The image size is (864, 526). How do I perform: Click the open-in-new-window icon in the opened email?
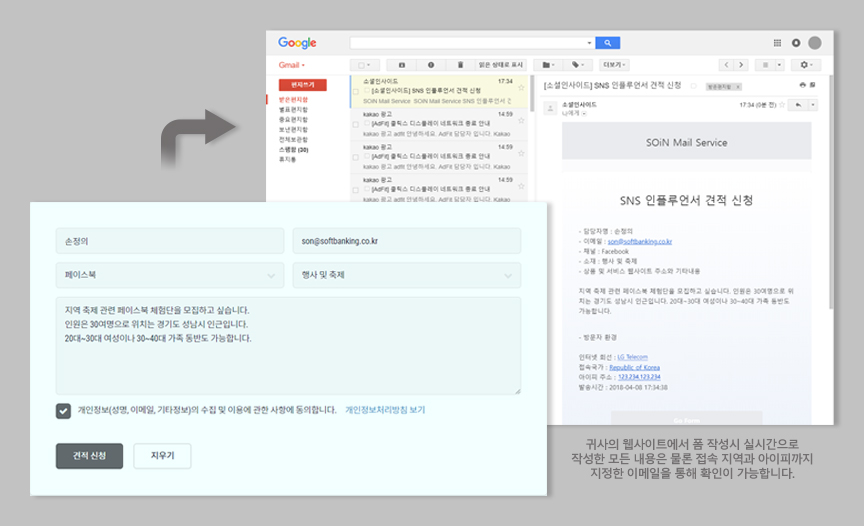pos(812,85)
